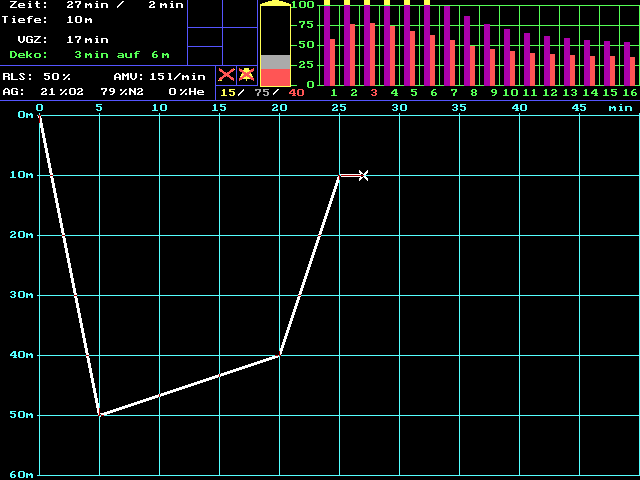Select the red compartment number 3

pyautogui.click(x=374, y=92)
